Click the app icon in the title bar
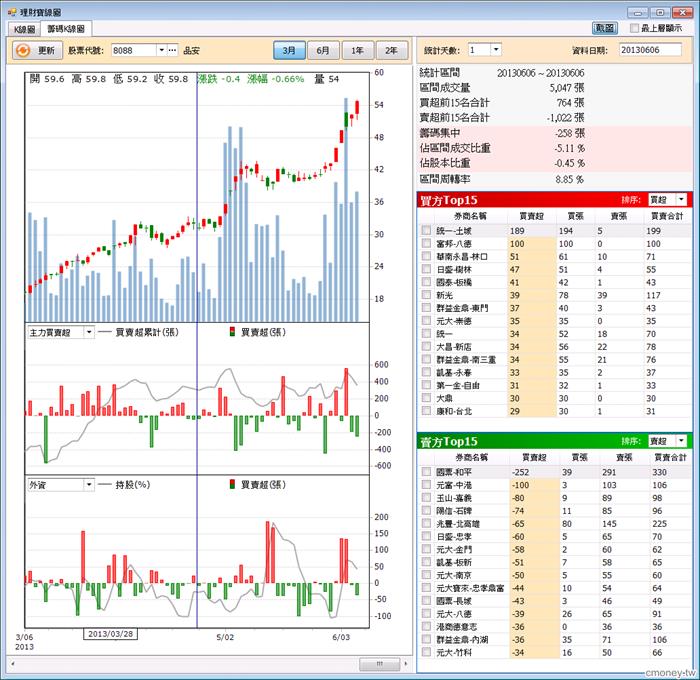The width and height of the screenshot is (700, 680). click(12, 12)
